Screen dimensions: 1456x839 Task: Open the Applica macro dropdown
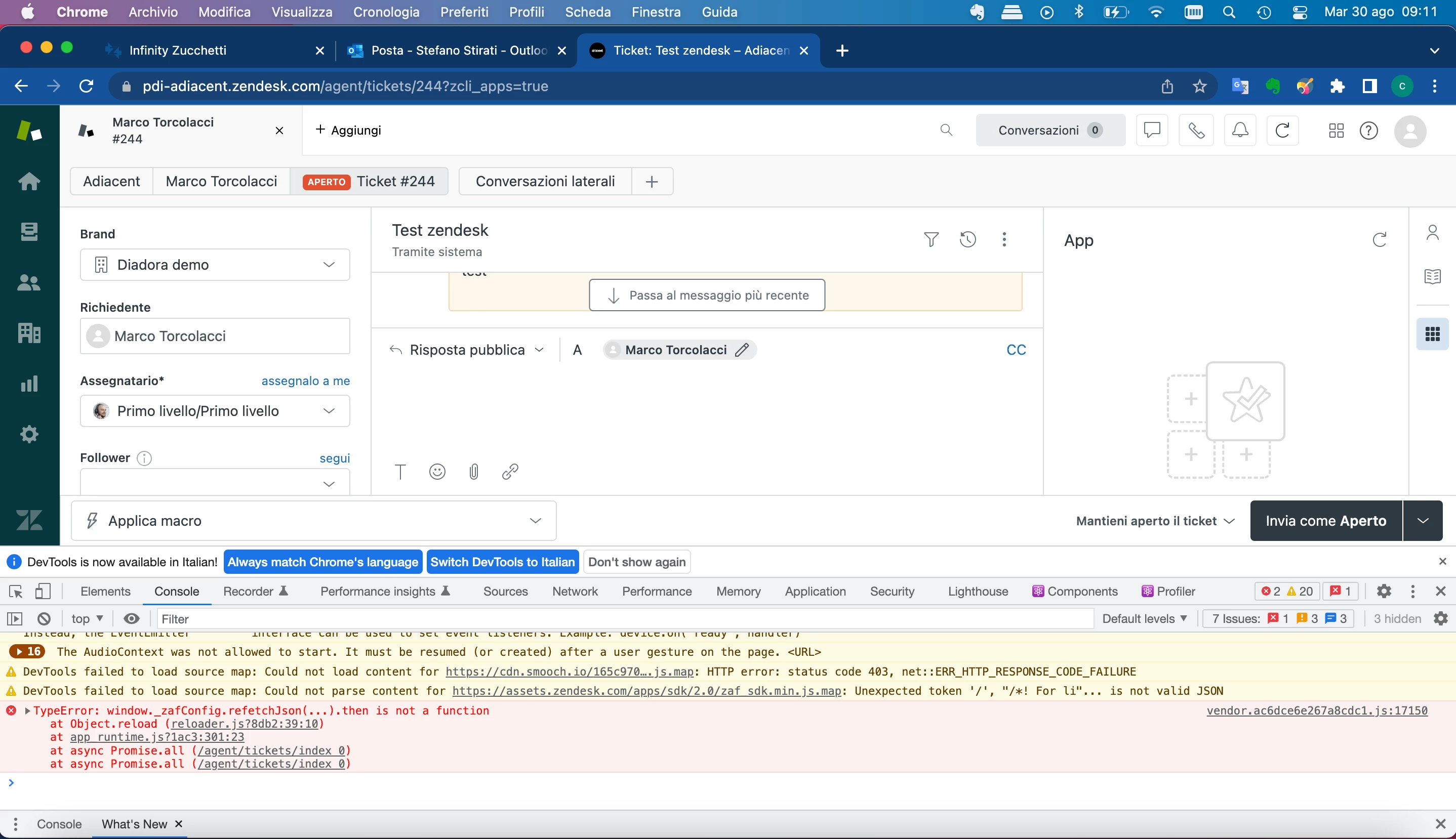click(x=313, y=521)
